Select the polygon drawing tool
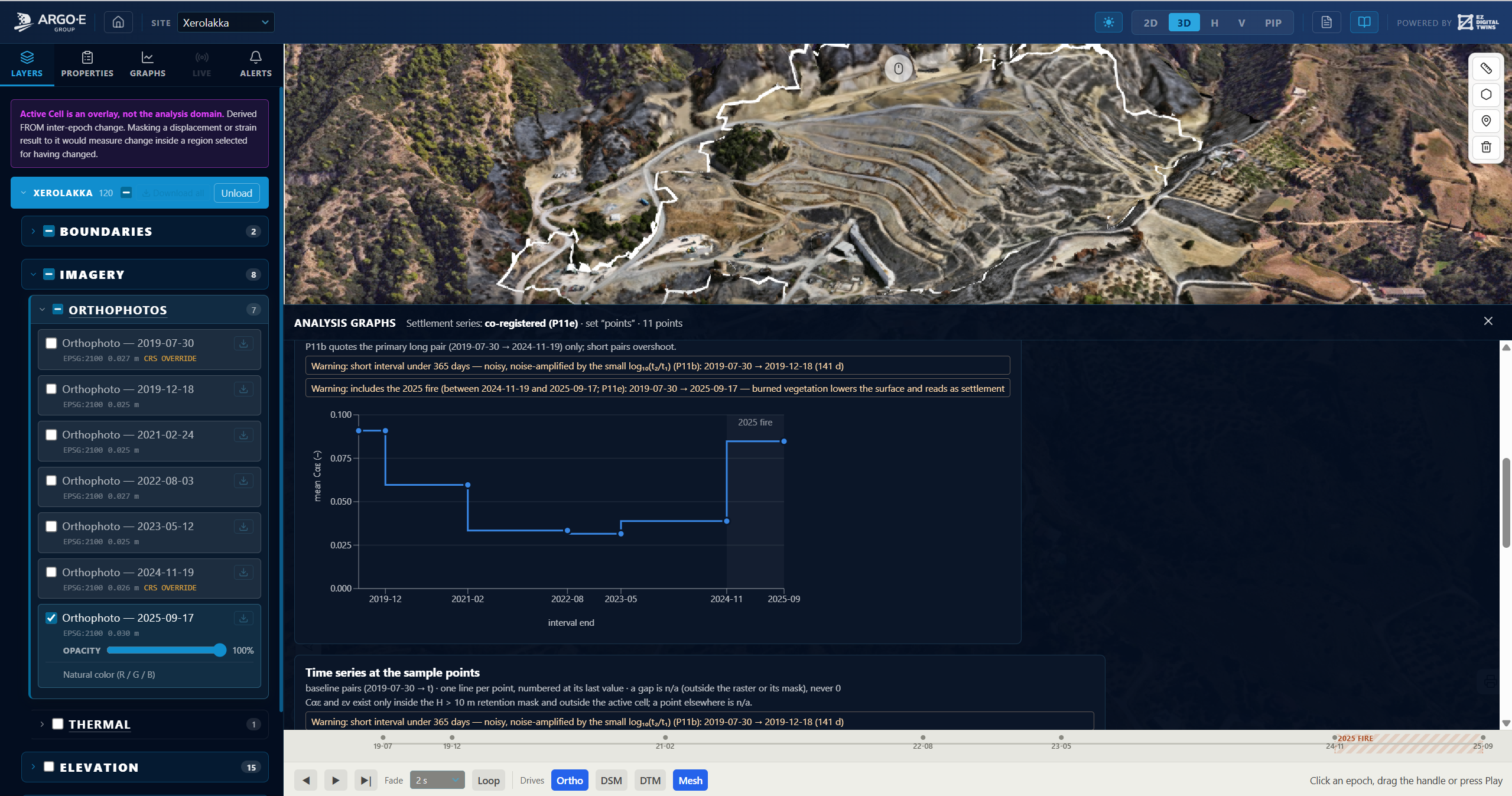The height and width of the screenshot is (796, 1512). click(x=1486, y=95)
